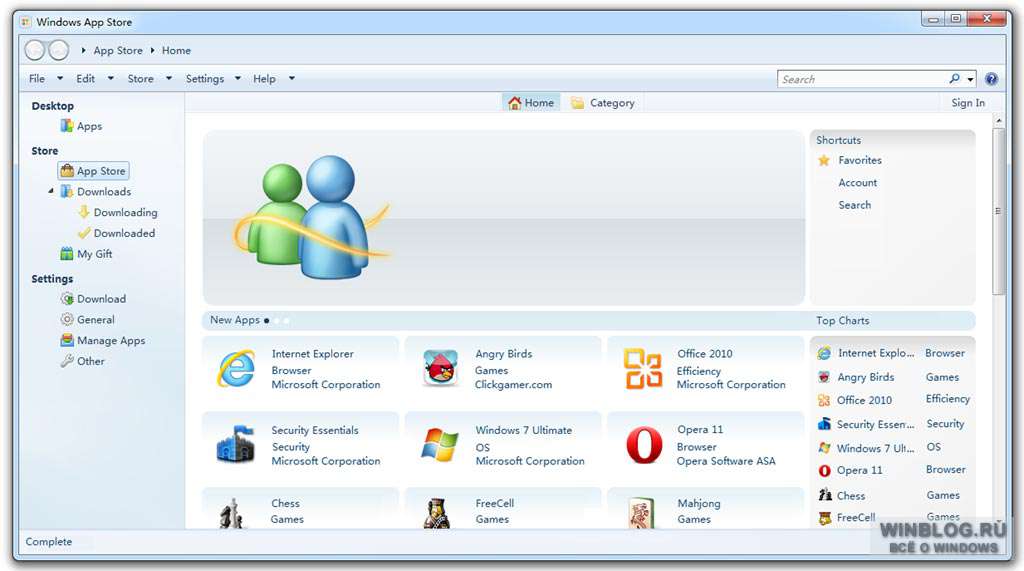The width and height of the screenshot is (1024, 571).
Task: Click Security Essen... row in Top Charts
Action: coord(893,424)
